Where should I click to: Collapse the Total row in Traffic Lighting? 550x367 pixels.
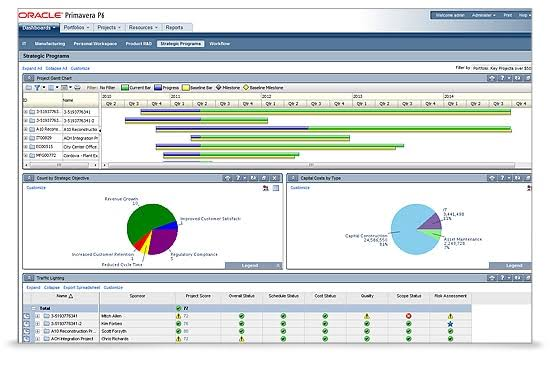coord(34,308)
